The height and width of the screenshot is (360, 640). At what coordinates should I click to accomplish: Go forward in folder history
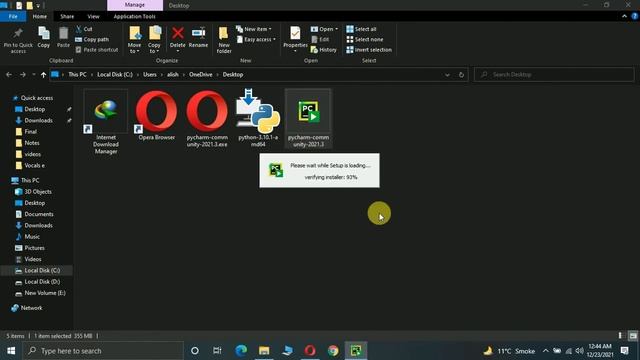click(x=23, y=75)
